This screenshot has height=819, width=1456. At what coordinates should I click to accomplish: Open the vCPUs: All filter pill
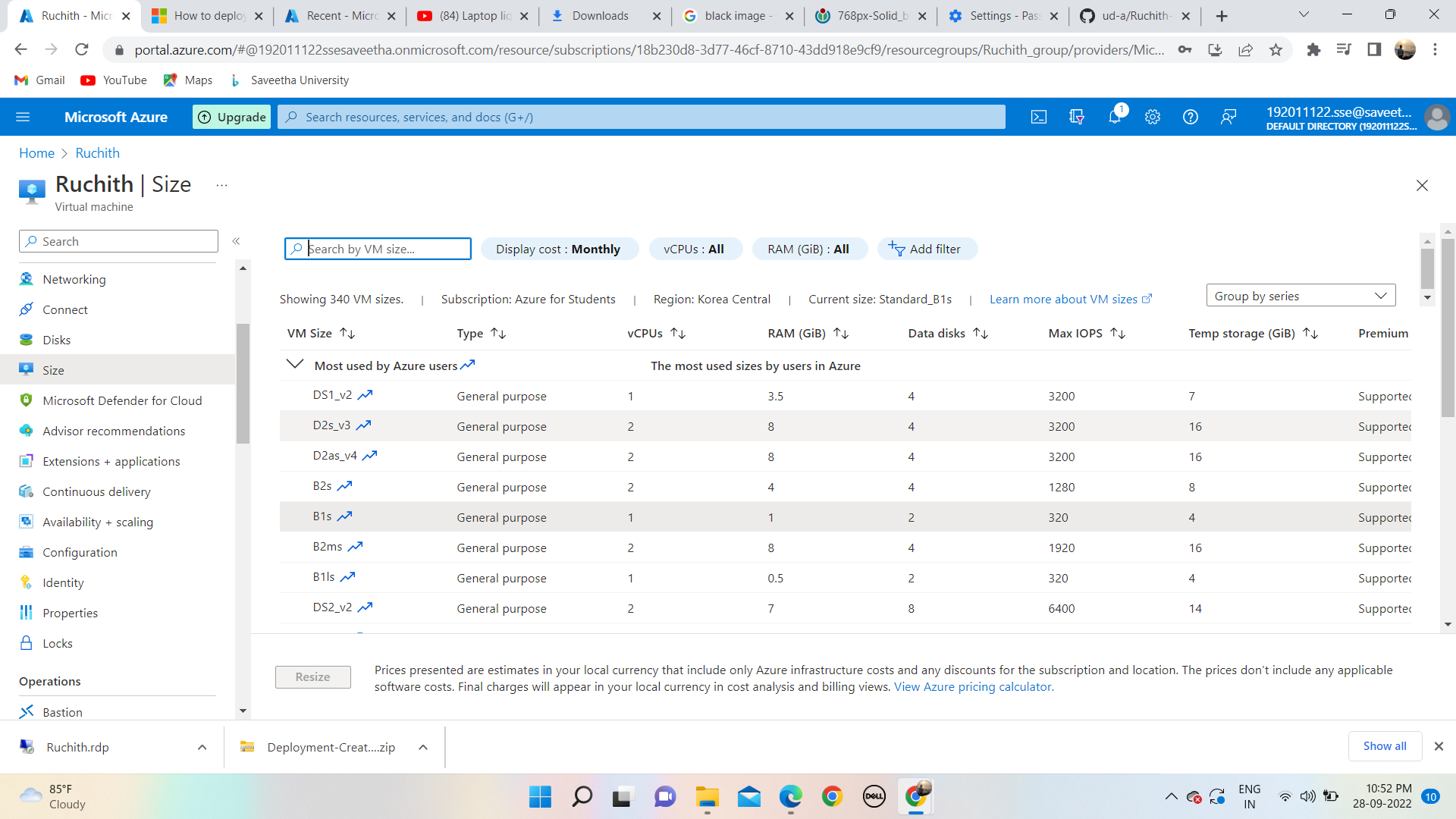click(x=695, y=249)
